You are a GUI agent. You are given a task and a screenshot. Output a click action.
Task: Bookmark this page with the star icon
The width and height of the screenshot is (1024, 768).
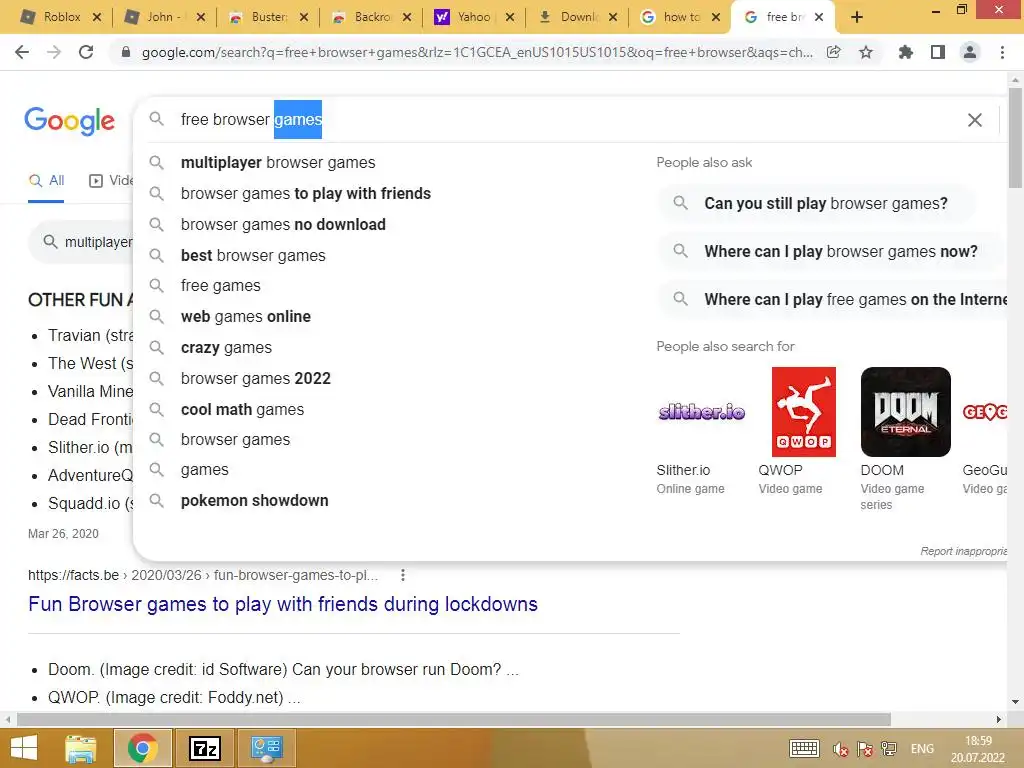pyautogui.click(x=866, y=52)
